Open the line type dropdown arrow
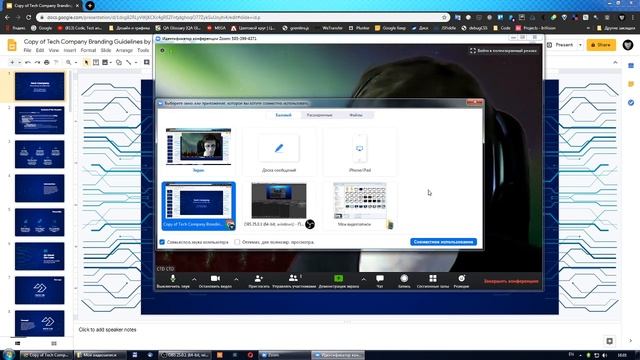 (x=136, y=62)
